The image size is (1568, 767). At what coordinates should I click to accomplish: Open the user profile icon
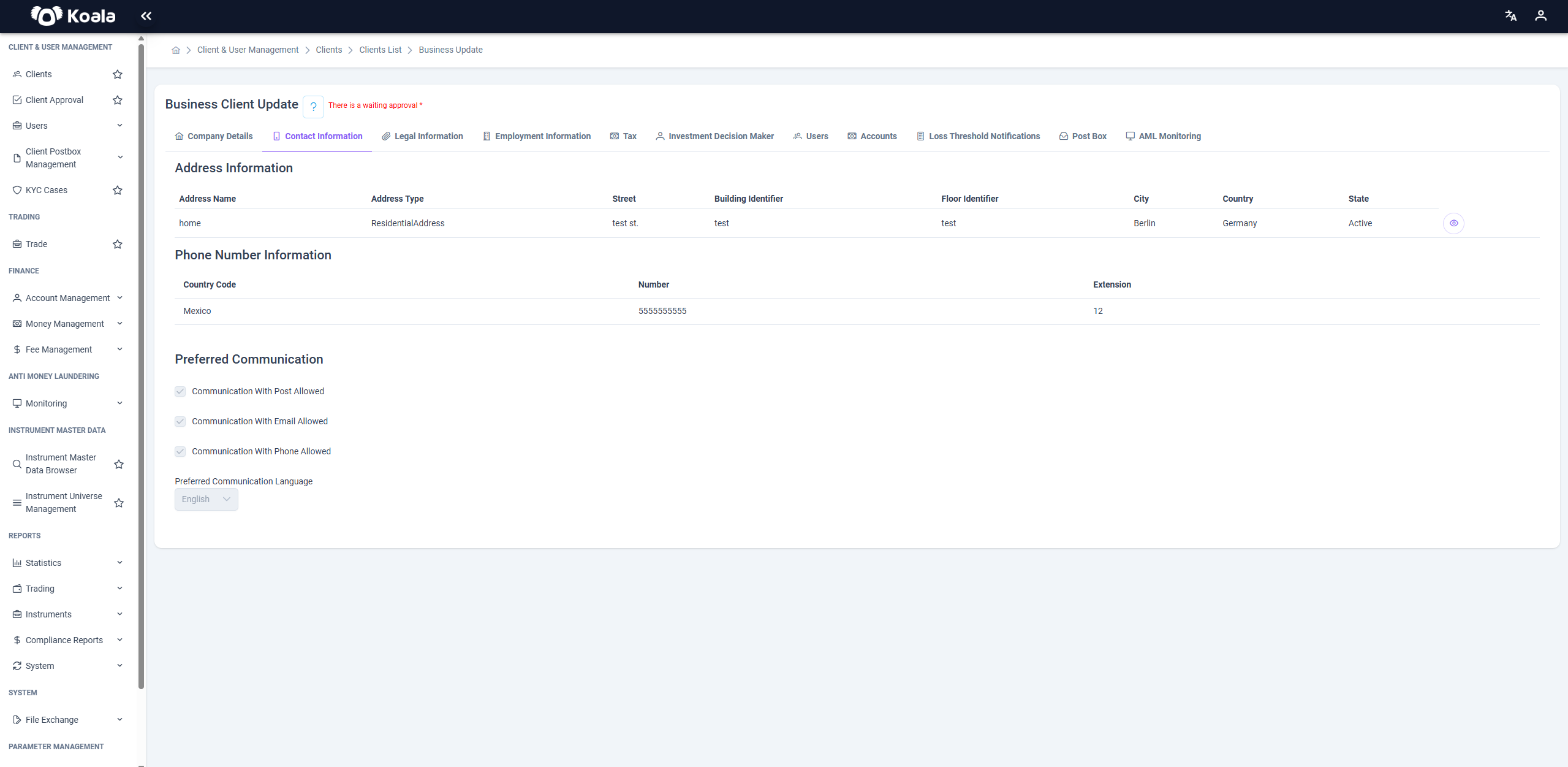(x=1540, y=16)
